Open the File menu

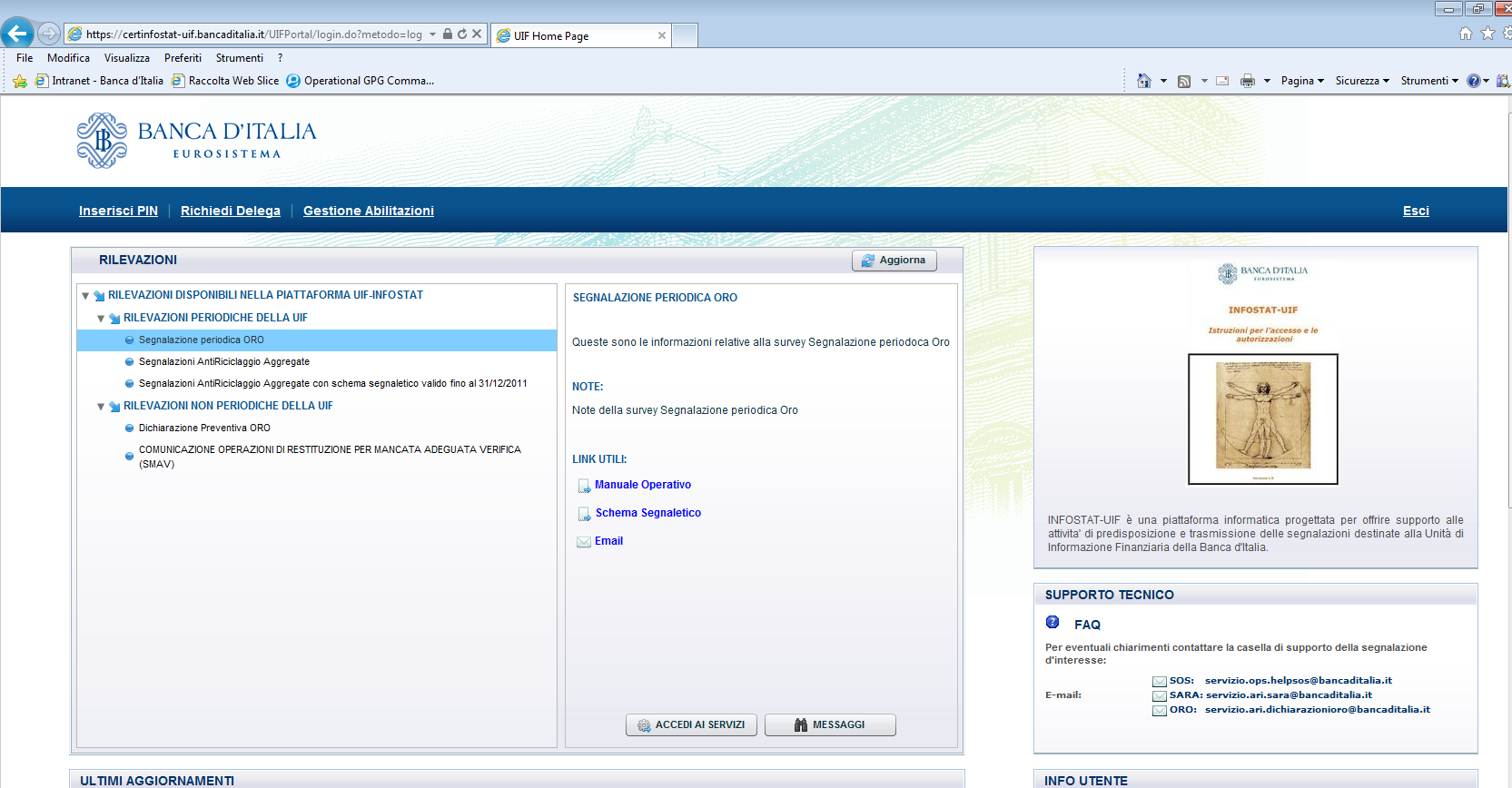click(25, 57)
